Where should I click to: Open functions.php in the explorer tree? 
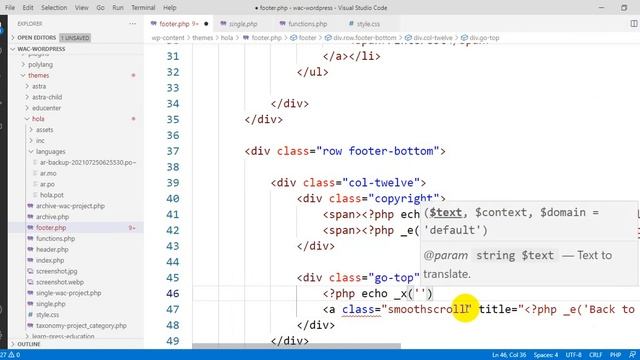click(x=55, y=239)
